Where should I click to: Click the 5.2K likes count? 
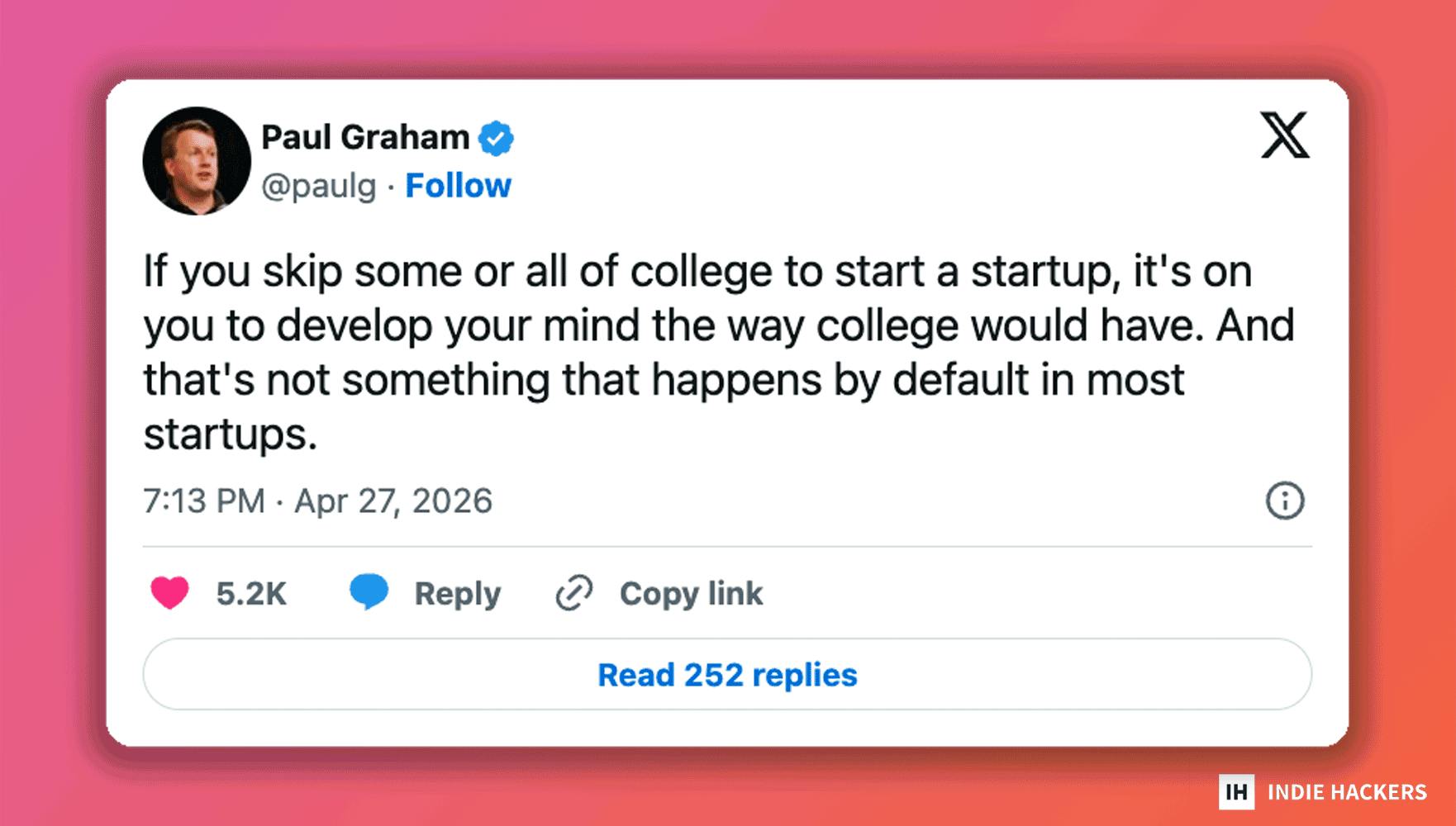coord(251,594)
